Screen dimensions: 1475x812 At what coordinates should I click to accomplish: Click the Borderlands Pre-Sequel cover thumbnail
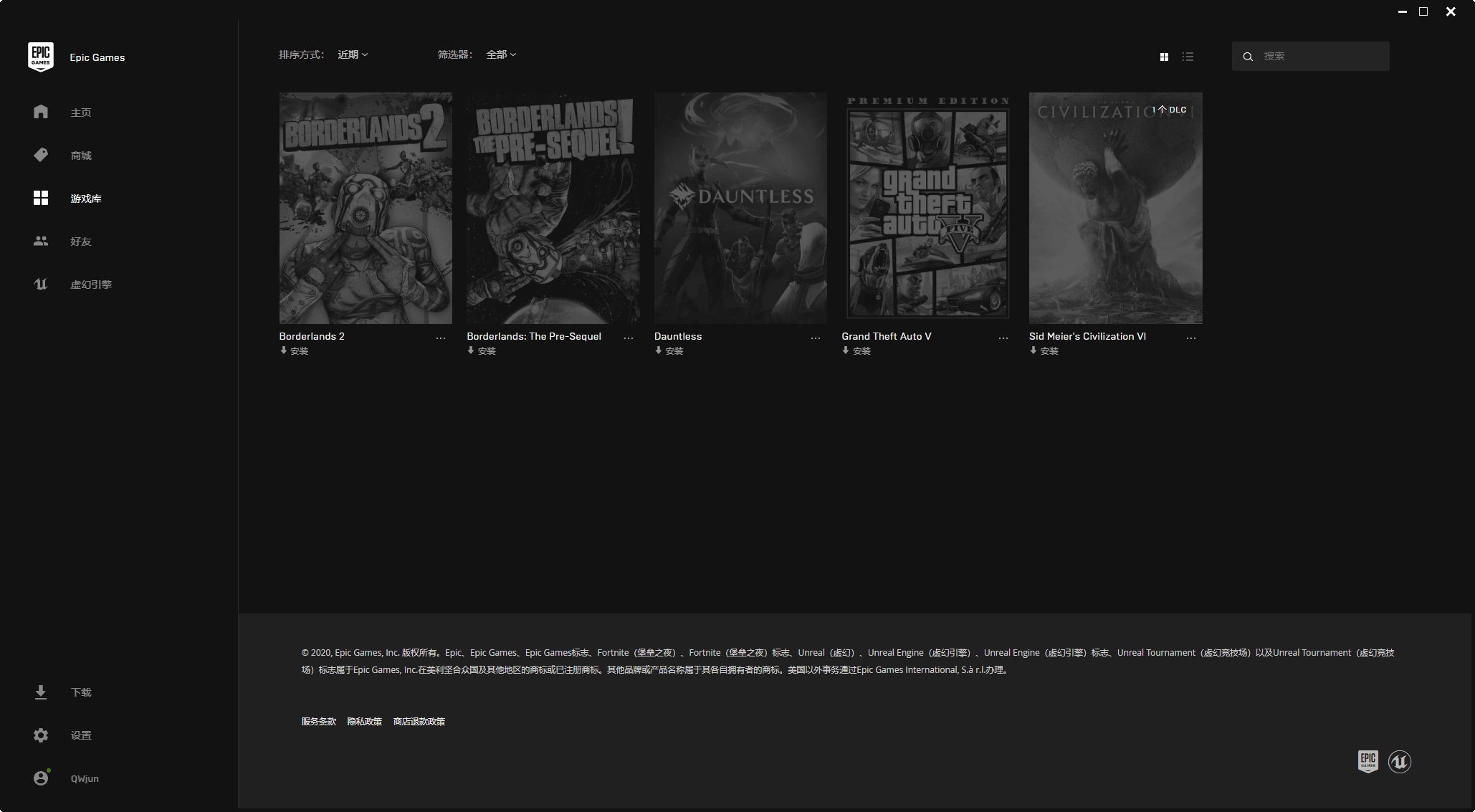point(553,208)
